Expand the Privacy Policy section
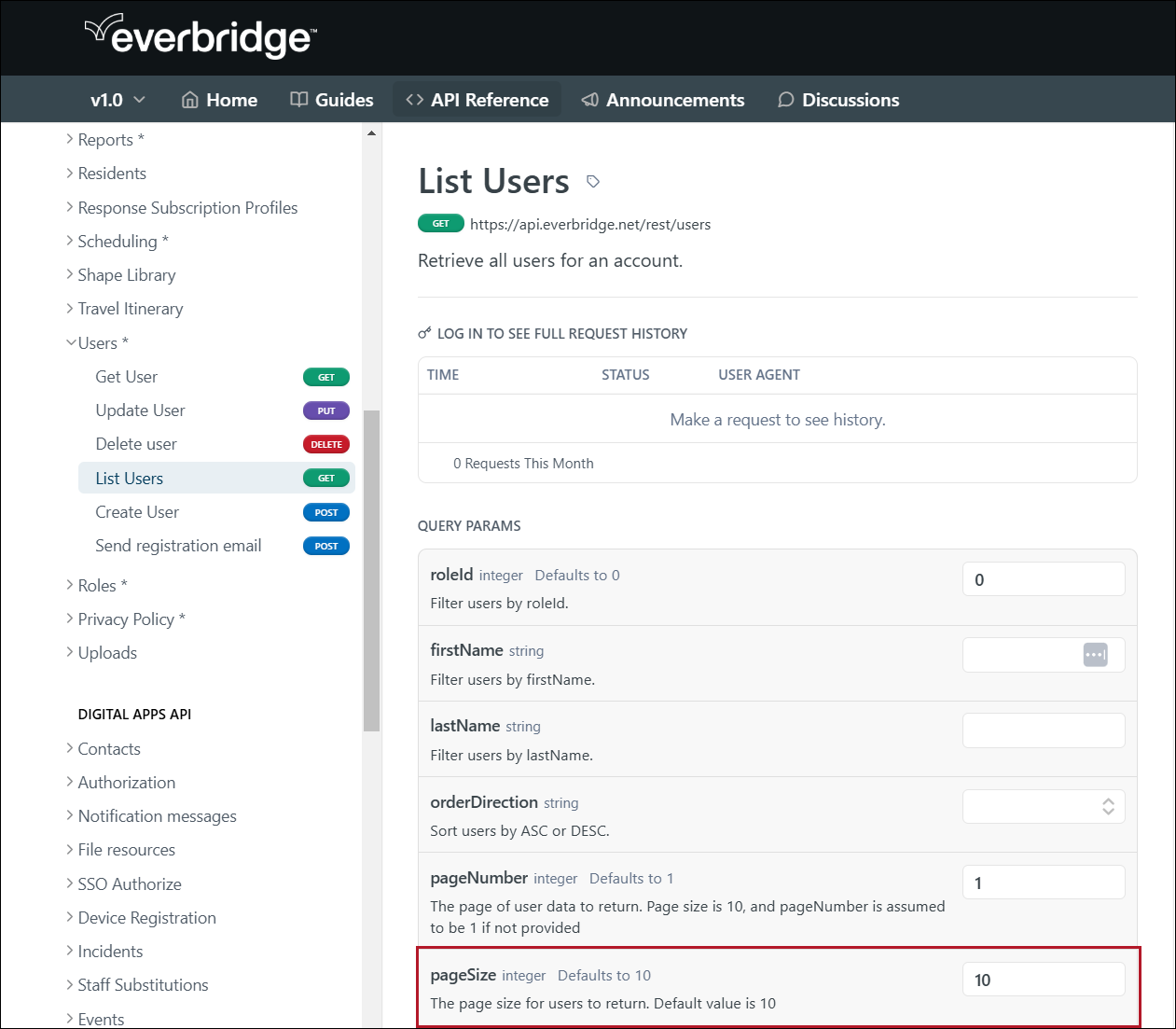This screenshot has width=1176, height=1029. pos(126,619)
